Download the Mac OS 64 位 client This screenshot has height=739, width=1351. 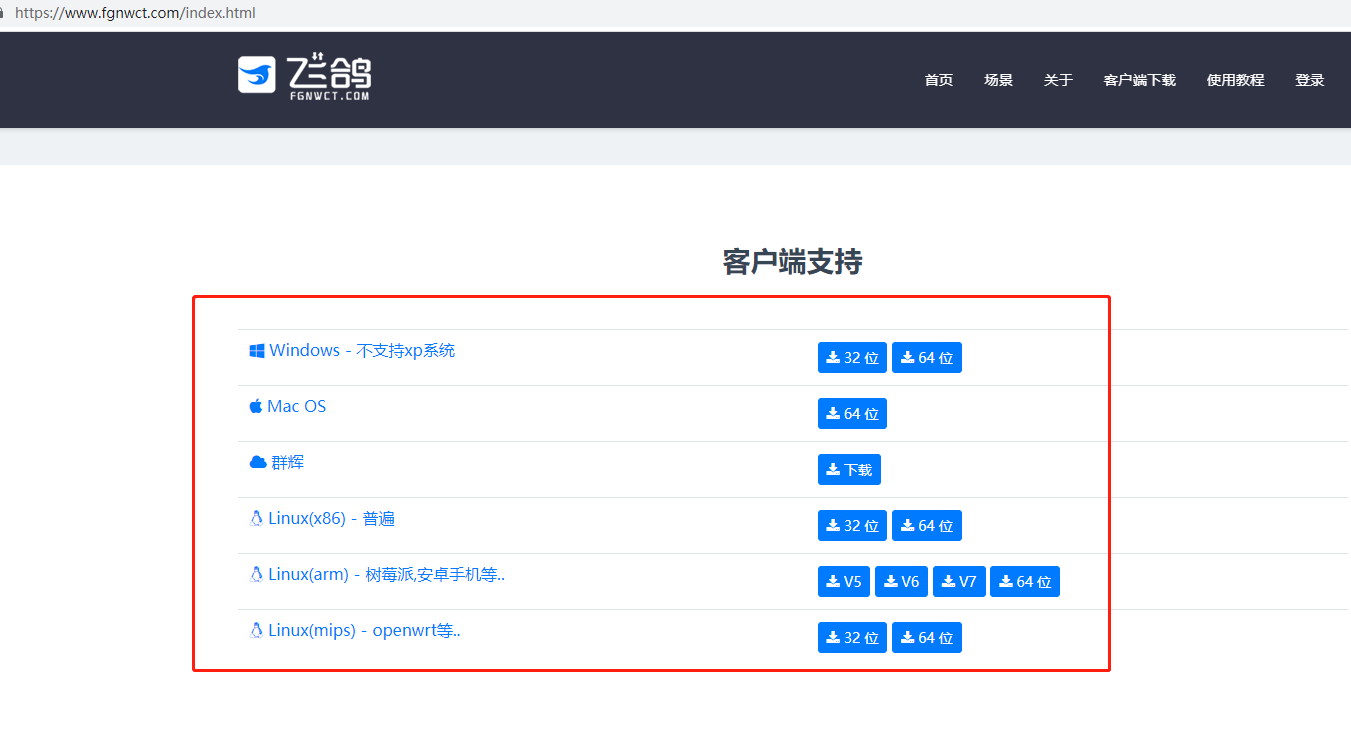point(852,414)
